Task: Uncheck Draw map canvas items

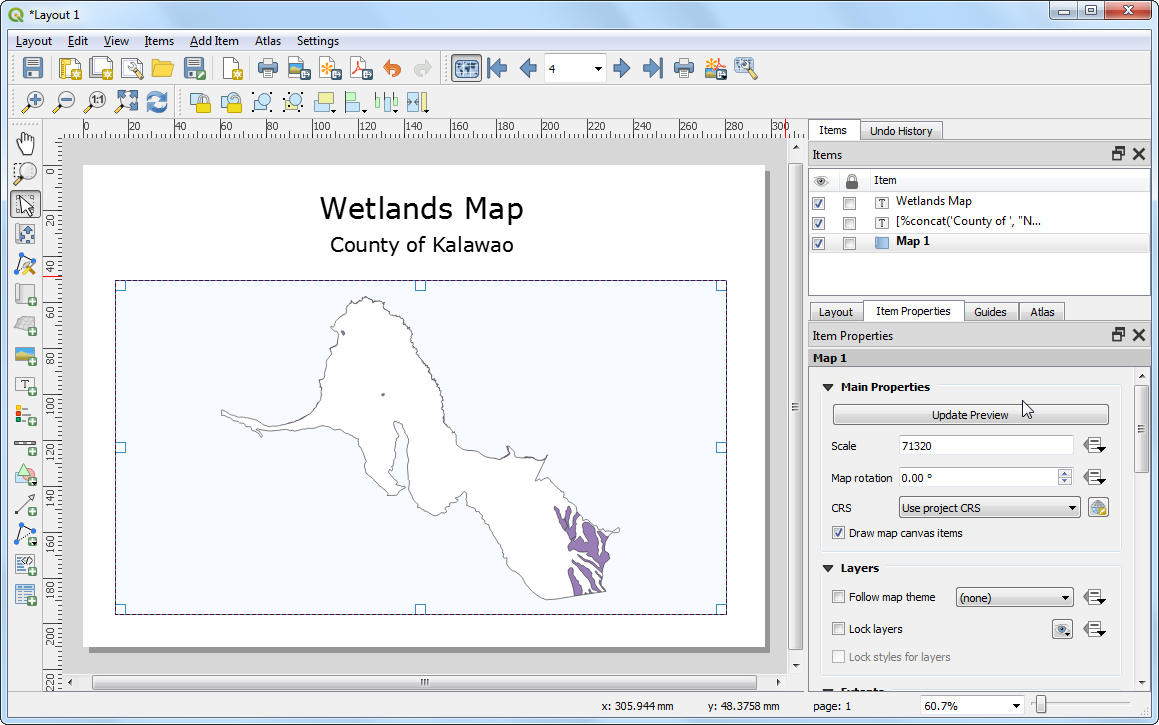Action: (x=838, y=533)
